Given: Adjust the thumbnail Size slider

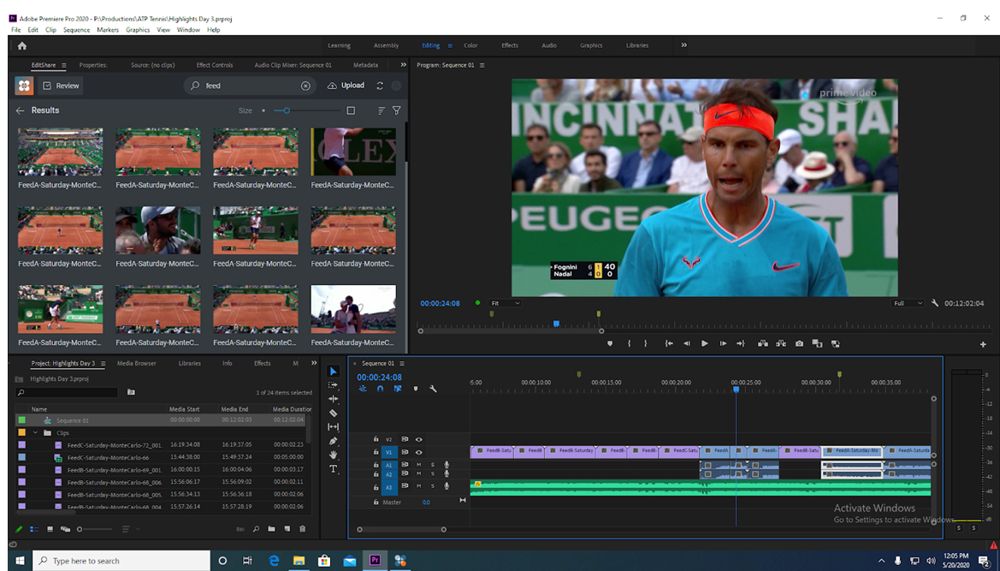Looking at the screenshot, I should pos(287,110).
